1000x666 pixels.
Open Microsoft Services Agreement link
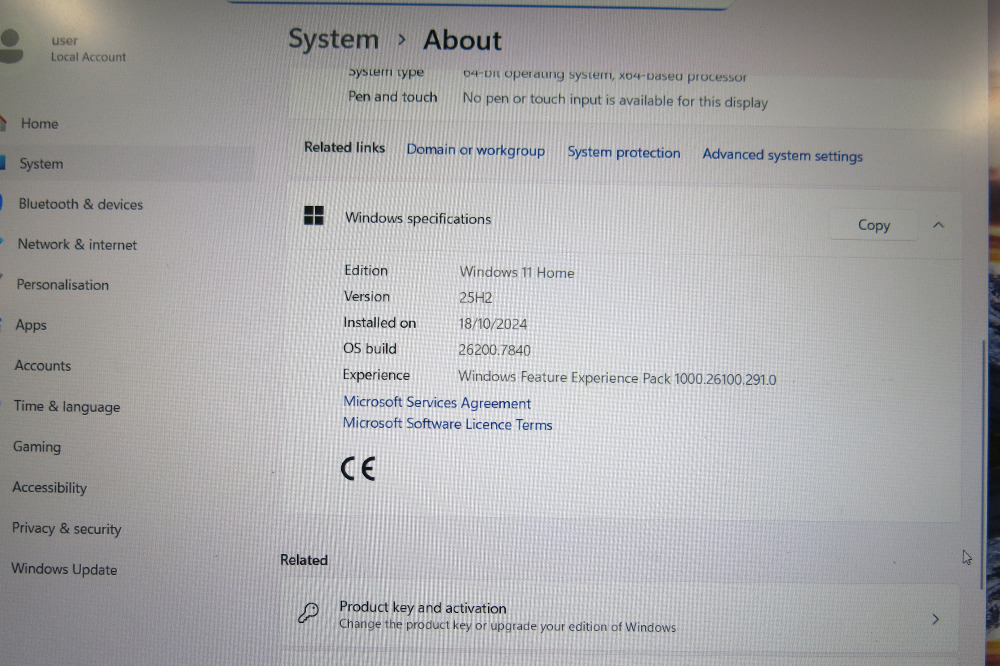click(437, 403)
